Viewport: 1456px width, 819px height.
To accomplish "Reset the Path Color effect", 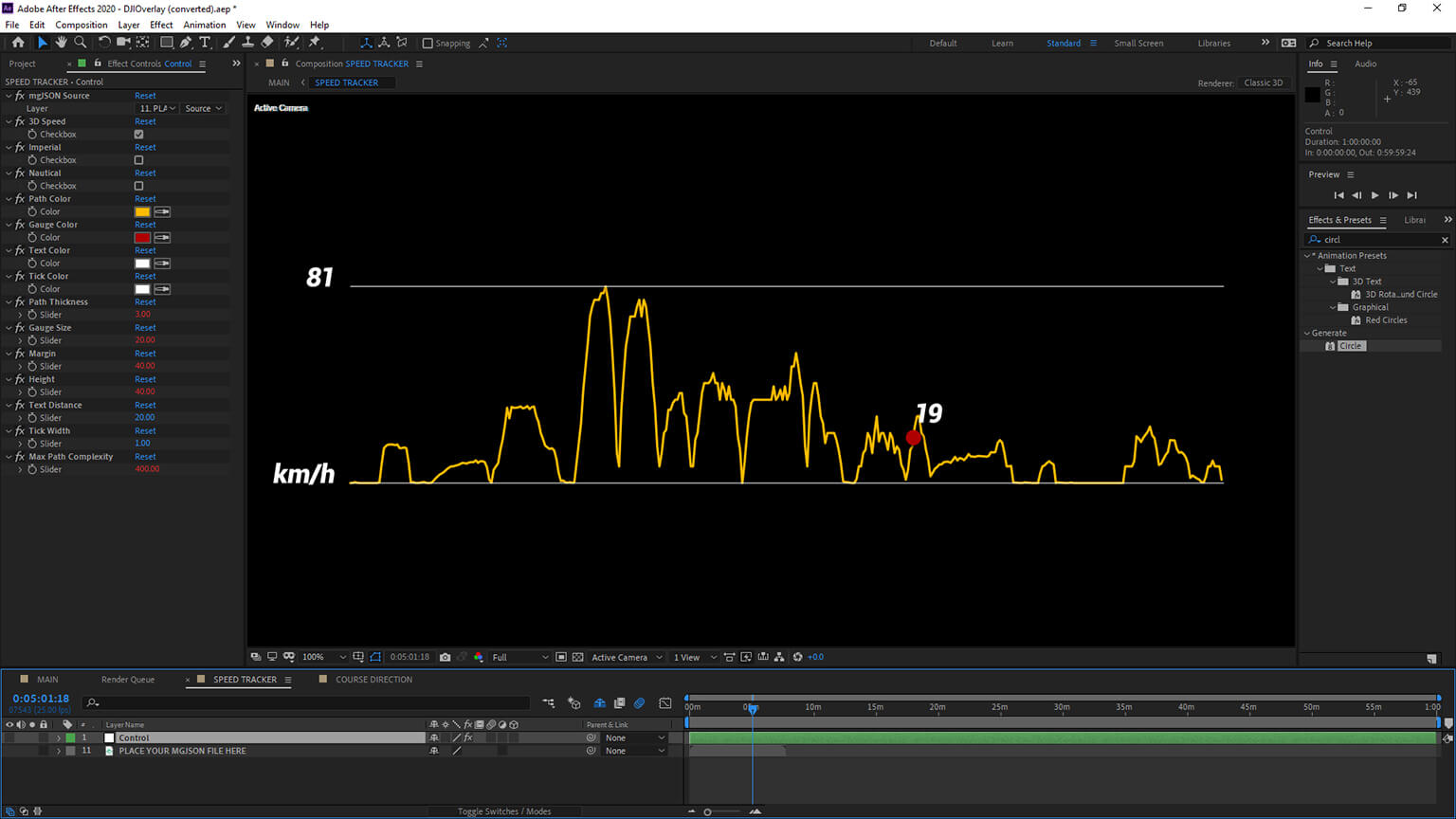I will click(x=145, y=199).
